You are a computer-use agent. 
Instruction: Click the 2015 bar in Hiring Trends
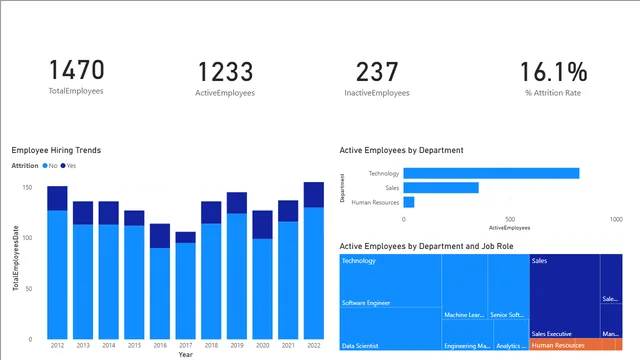[x=134, y=275]
